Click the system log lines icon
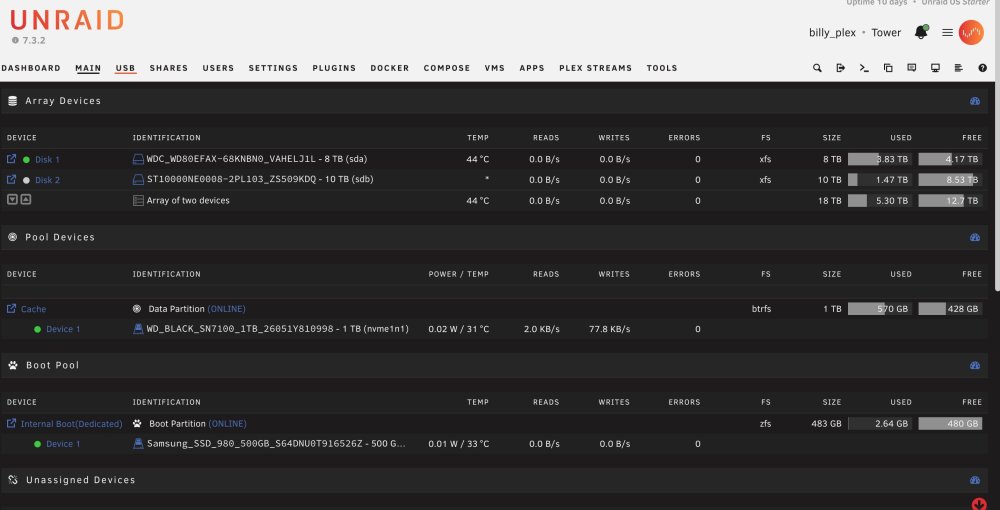This screenshot has height=510, width=1000. 959,68
